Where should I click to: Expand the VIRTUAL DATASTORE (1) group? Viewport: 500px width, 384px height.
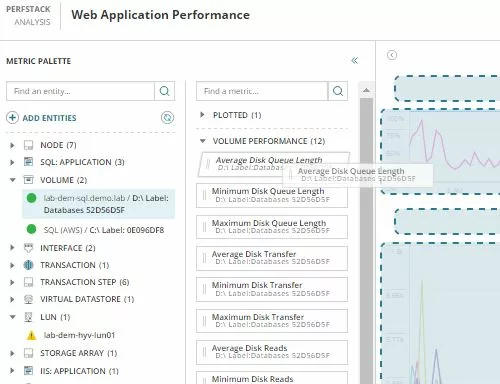pyautogui.click(x=12, y=299)
